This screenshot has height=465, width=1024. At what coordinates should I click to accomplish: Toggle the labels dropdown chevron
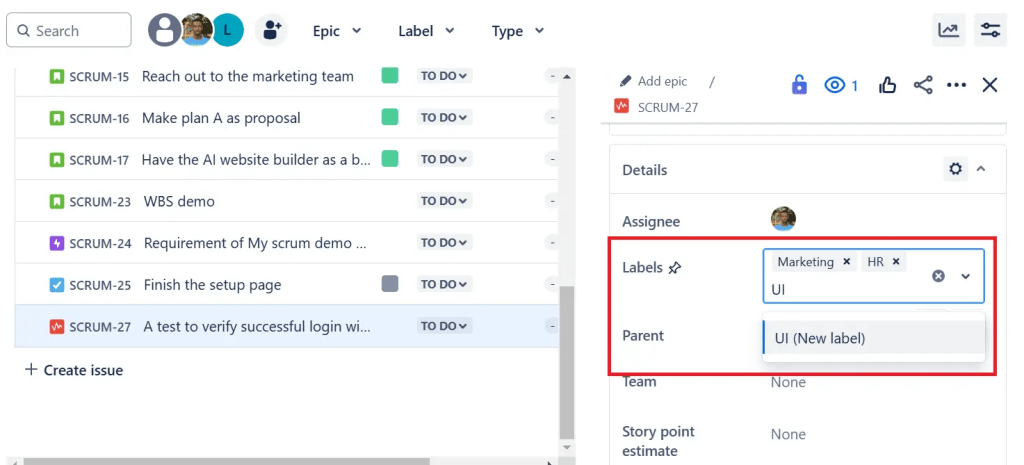[966, 276]
